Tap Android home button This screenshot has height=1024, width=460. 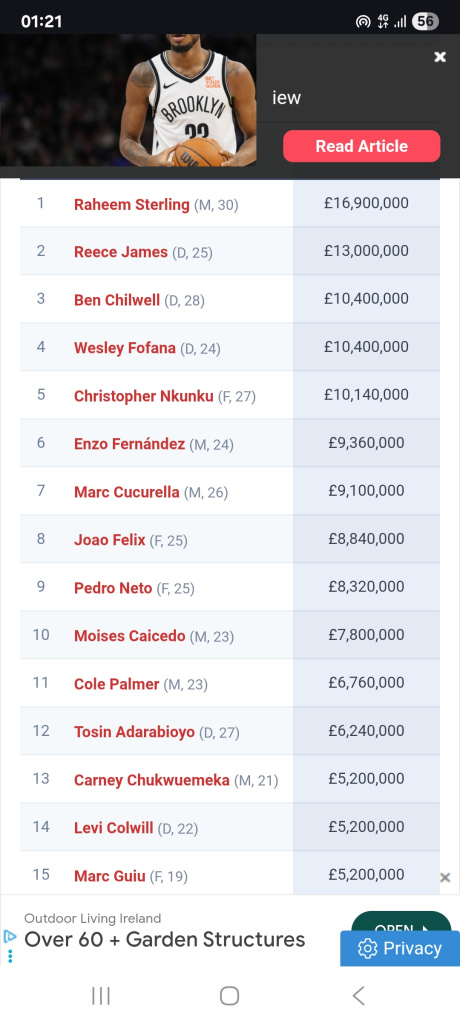point(229,996)
